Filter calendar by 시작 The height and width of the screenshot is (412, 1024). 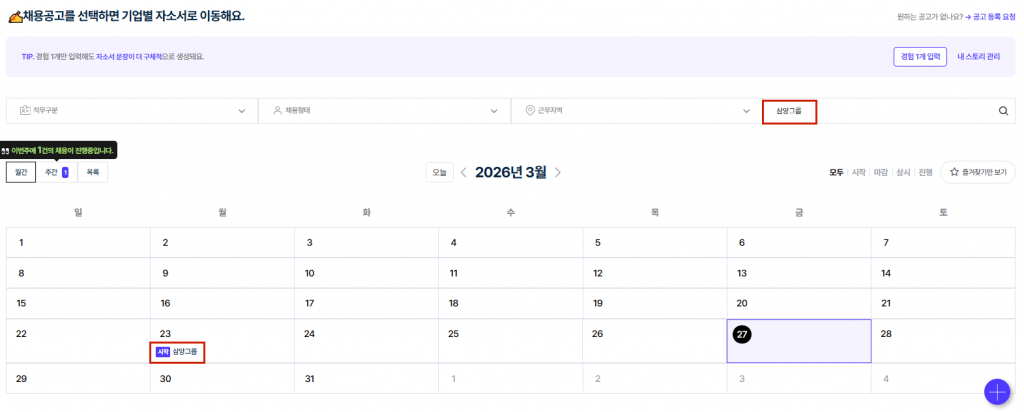tap(858, 172)
